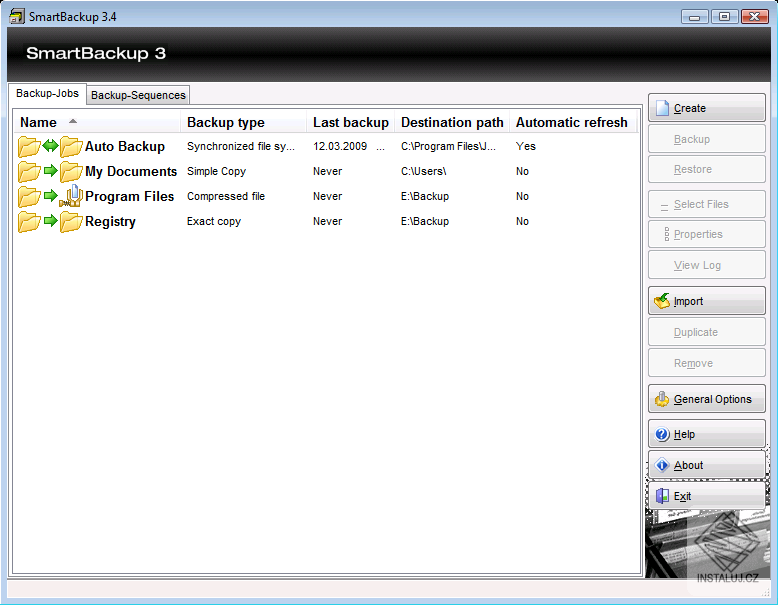Screen dimensions: 778x605
Task: Click the 'C:\Users\' destination path
Action: coord(424,171)
